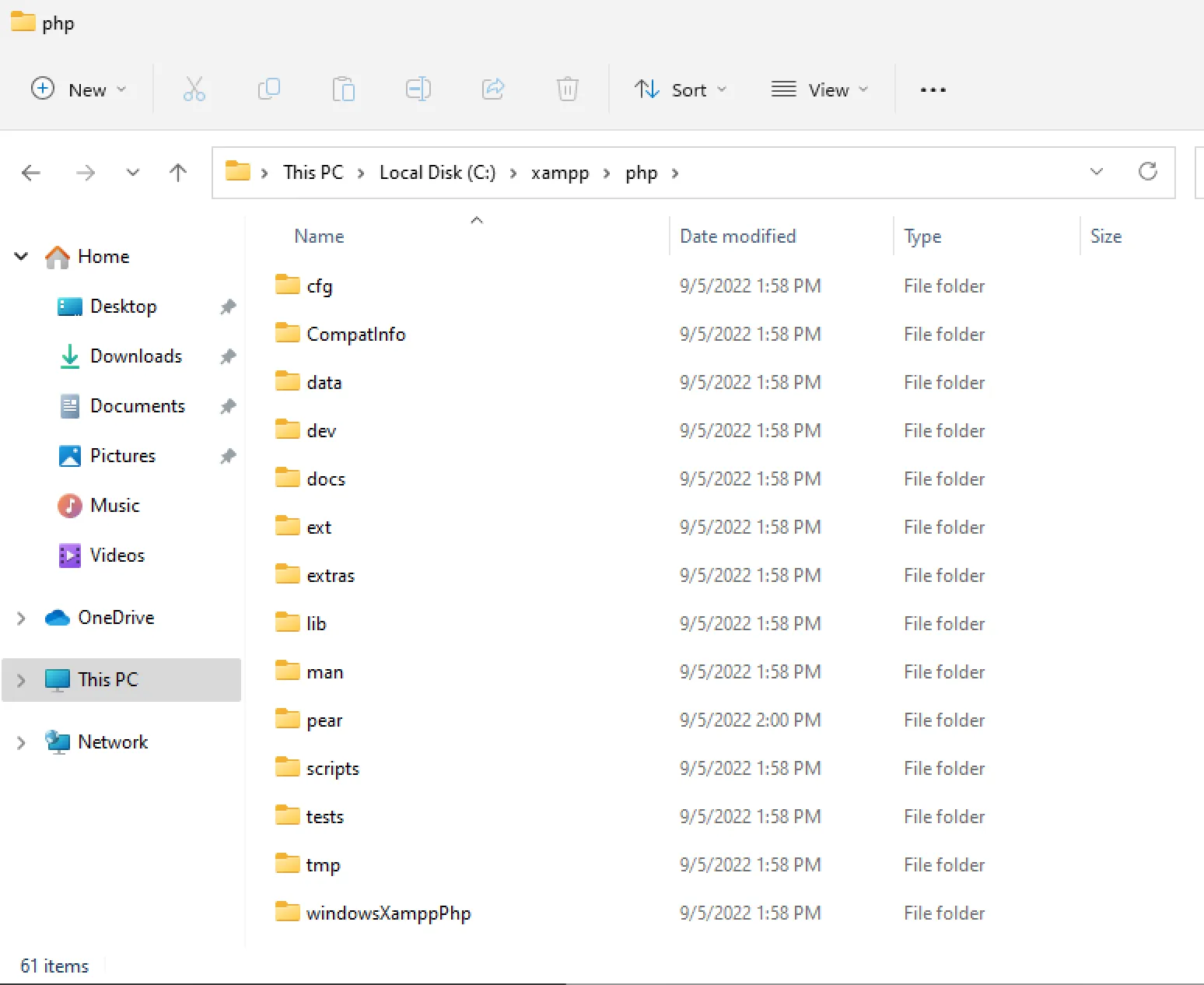
Task: Expand the This PC tree node
Action: pyautogui.click(x=21, y=680)
